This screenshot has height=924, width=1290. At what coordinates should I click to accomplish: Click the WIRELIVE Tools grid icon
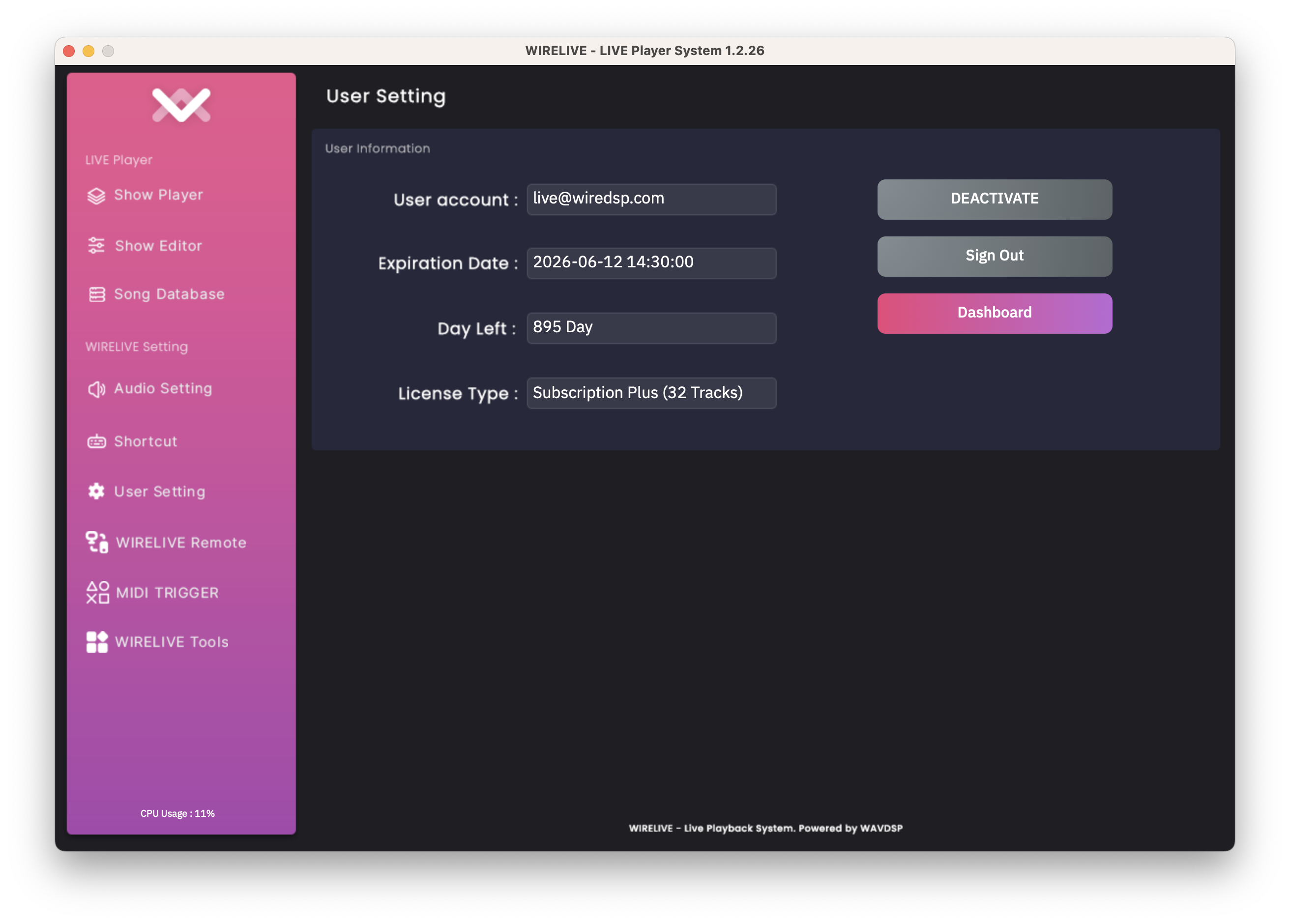pos(97,642)
